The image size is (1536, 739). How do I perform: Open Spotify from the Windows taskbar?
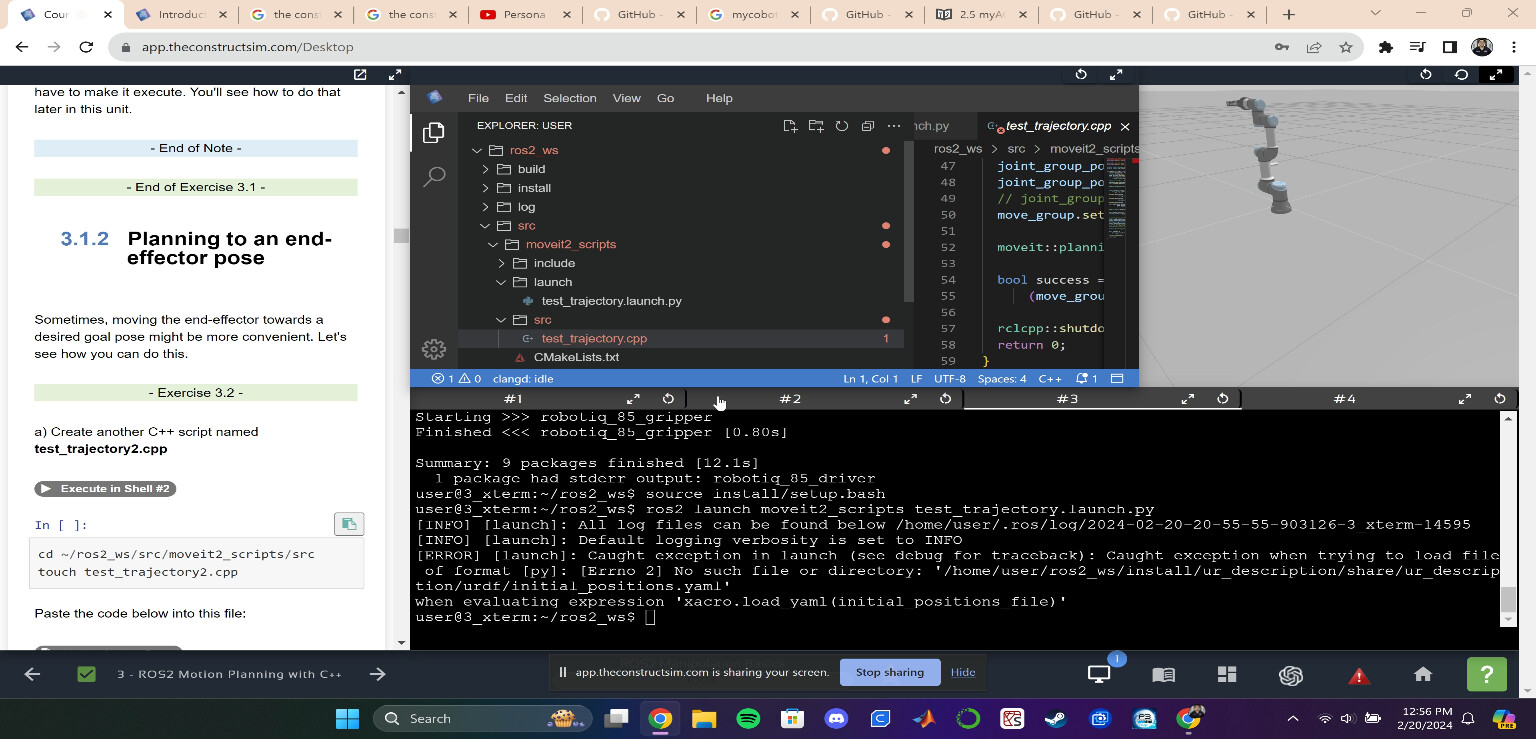747,718
